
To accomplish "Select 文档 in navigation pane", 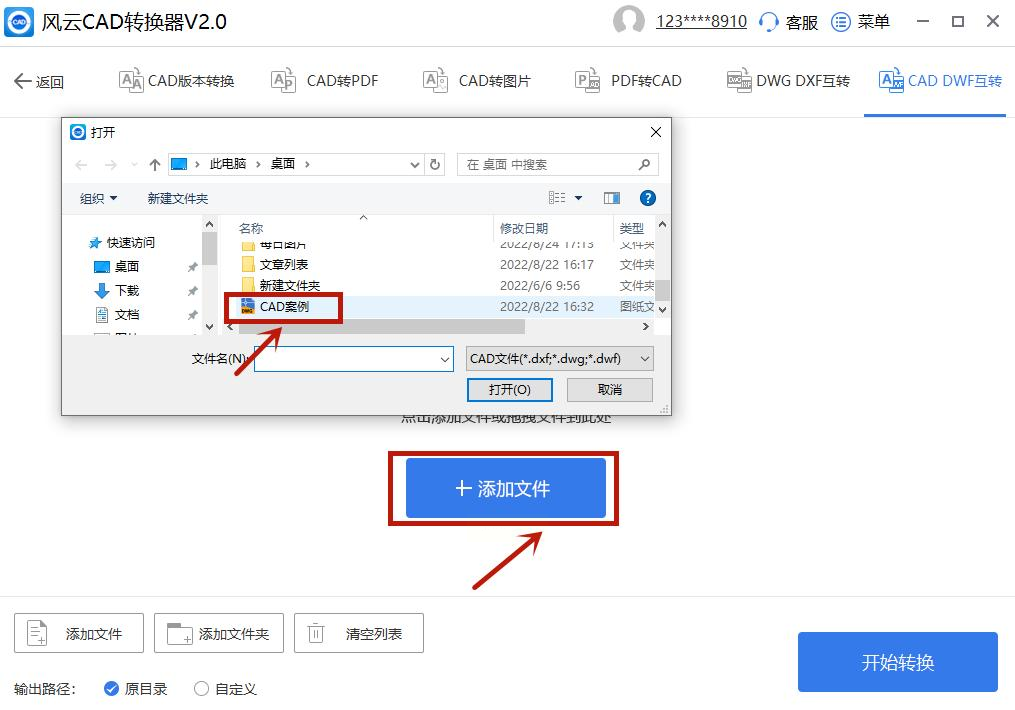I will pyautogui.click(x=117, y=315).
